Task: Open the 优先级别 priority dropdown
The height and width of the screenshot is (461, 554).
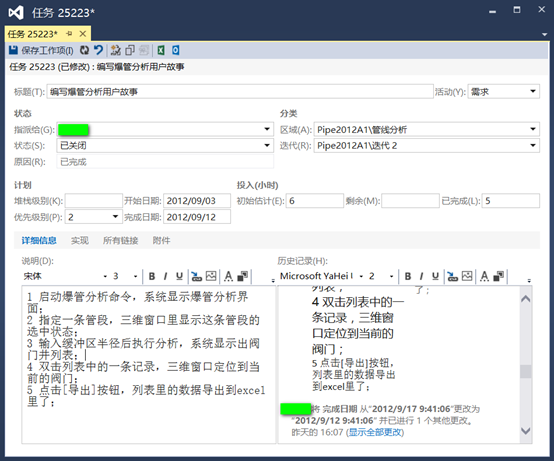Action: 115,217
